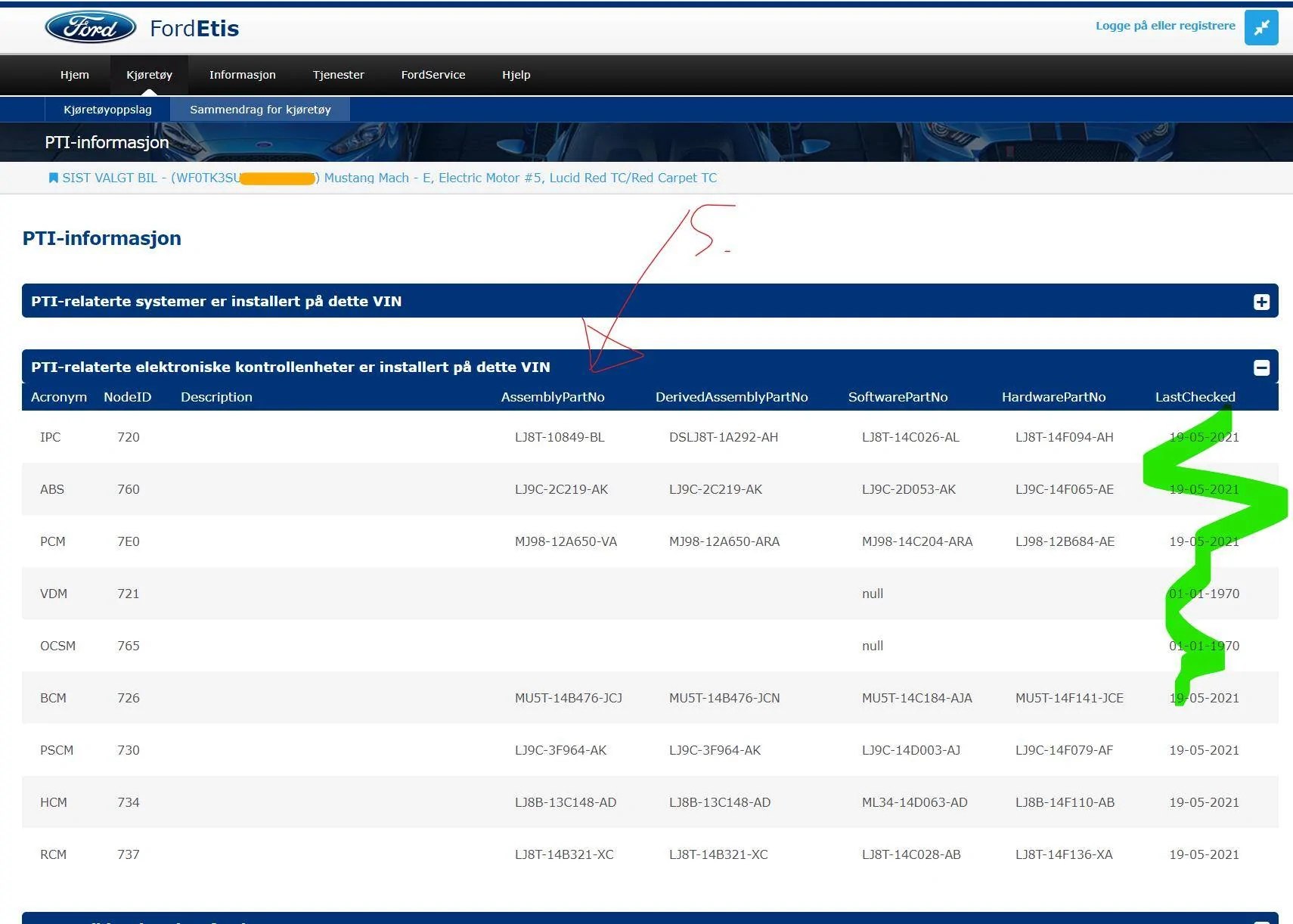The width and height of the screenshot is (1293, 924).
Task: Click LastChecked date in RCM row
Action: [1204, 854]
